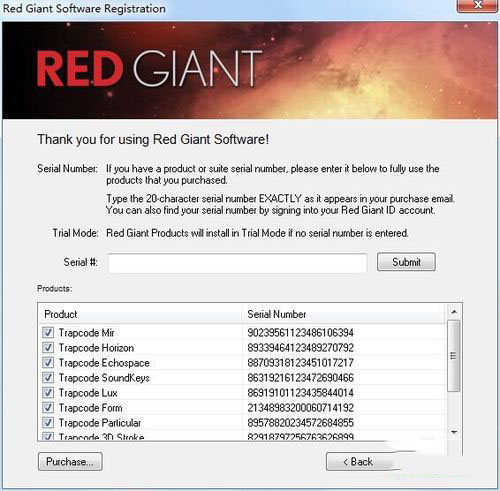This screenshot has height=491, width=500.
Task: Toggle the Trapcode Particular checkbox
Action: pos(48,422)
